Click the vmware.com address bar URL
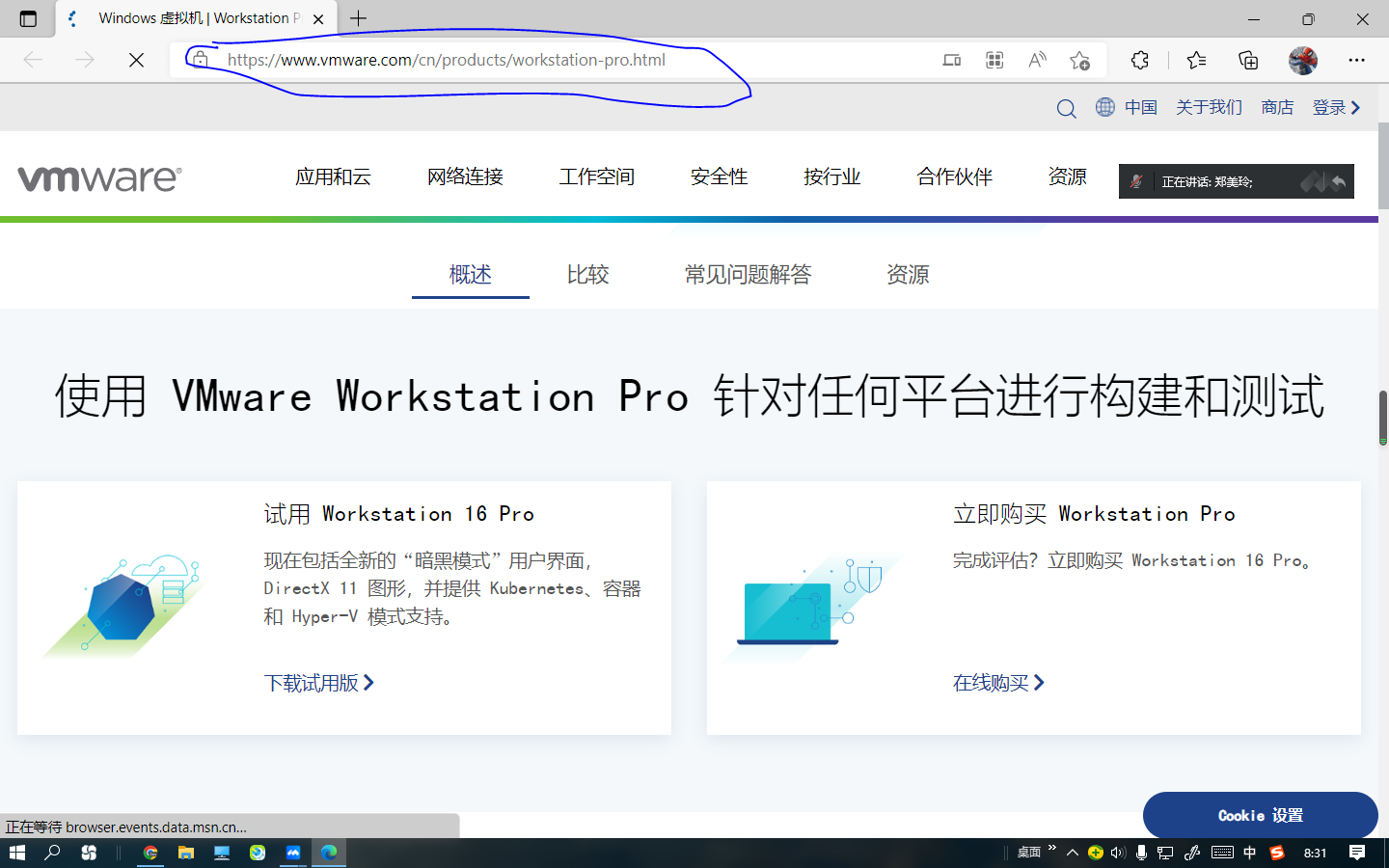The width and height of the screenshot is (1389, 868). [447, 60]
